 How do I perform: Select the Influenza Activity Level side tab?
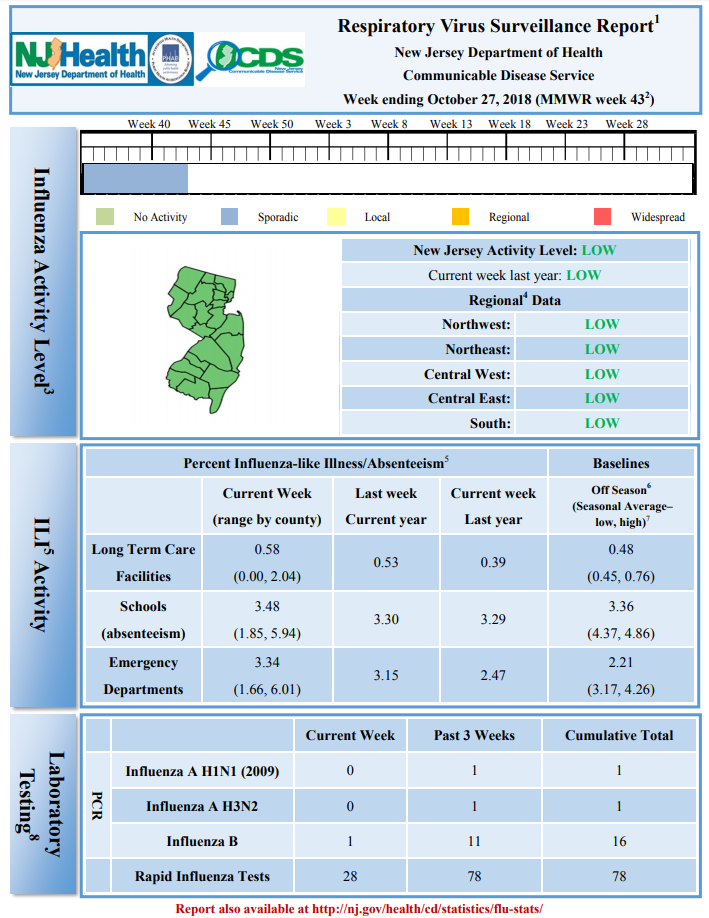[43, 282]
